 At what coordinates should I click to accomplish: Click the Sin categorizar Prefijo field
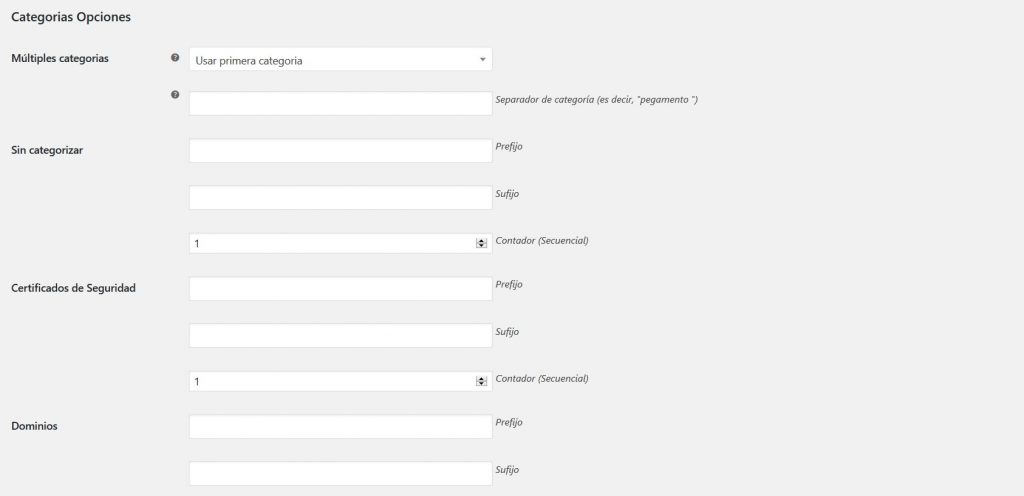pos(340,151)
